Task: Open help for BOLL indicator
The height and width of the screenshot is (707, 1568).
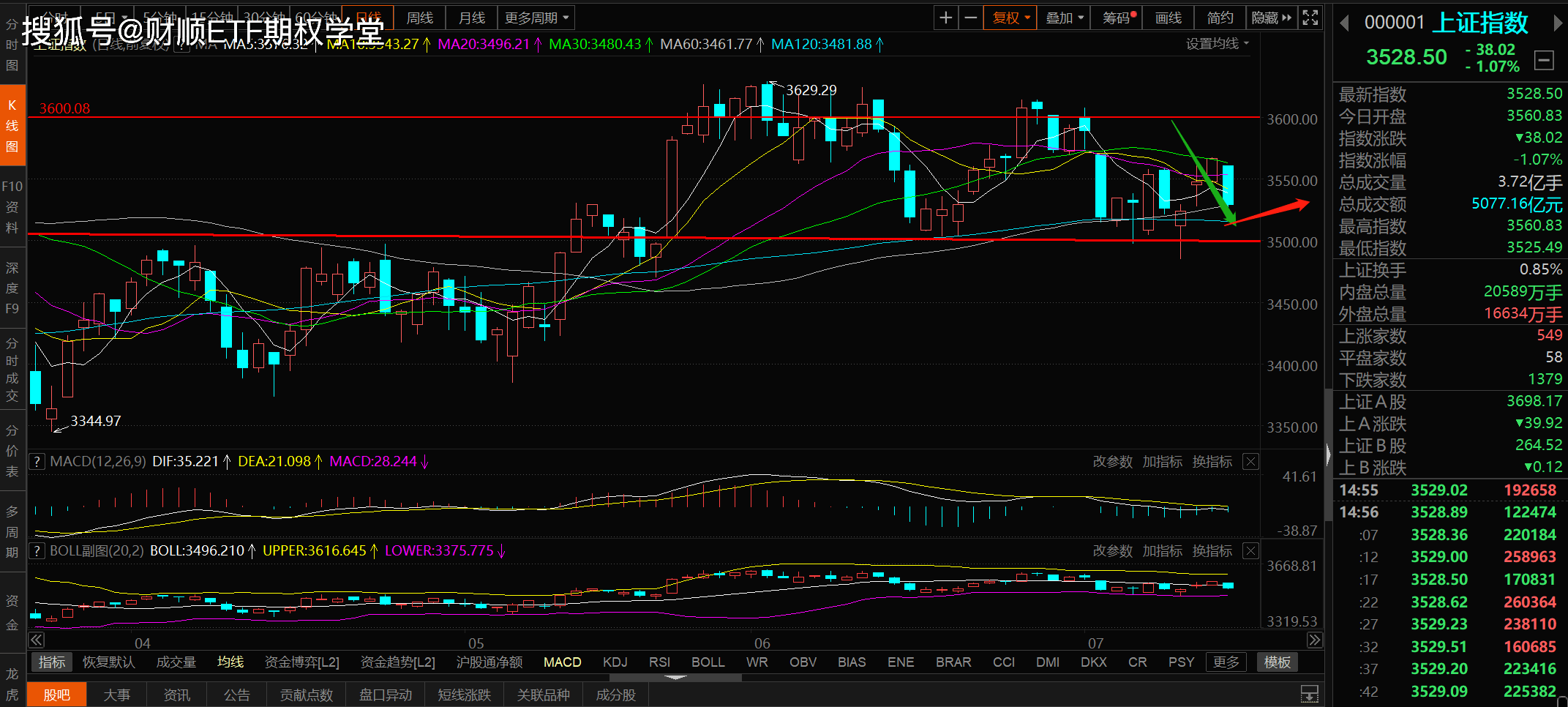Action: point(37,551)
